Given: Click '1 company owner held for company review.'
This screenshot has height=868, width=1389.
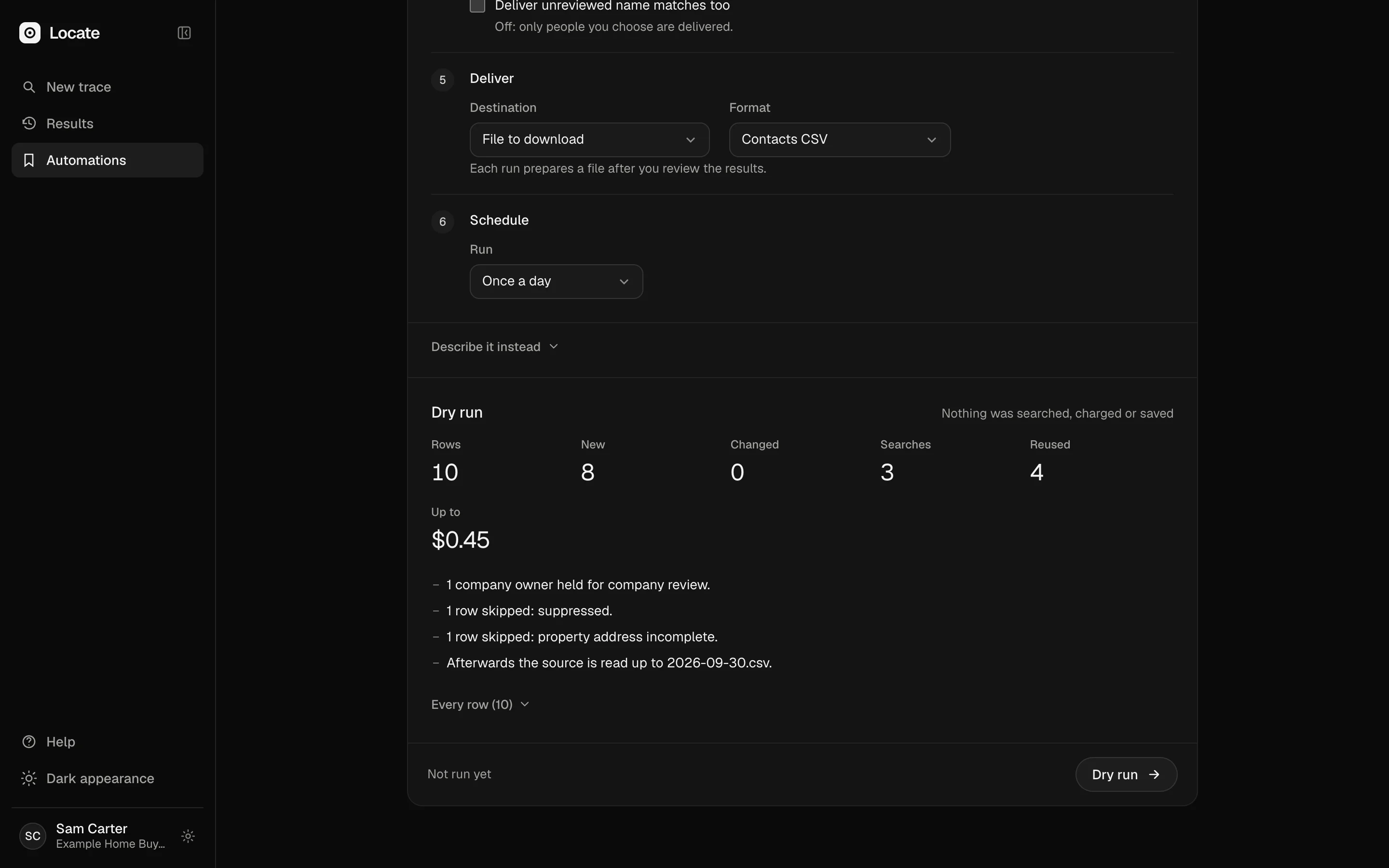Looking at the screenshot, I should pyautogui.click(x=578, y=584).
